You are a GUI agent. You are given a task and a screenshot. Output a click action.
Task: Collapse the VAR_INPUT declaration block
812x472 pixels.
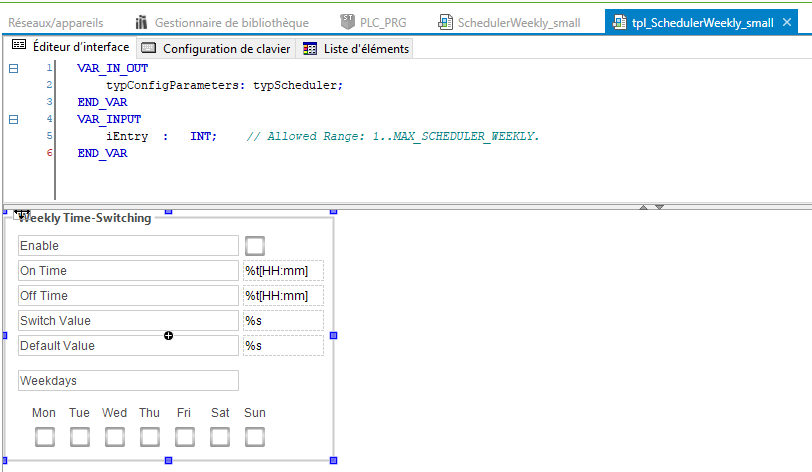pyautogui.click(x=13, y=119)
